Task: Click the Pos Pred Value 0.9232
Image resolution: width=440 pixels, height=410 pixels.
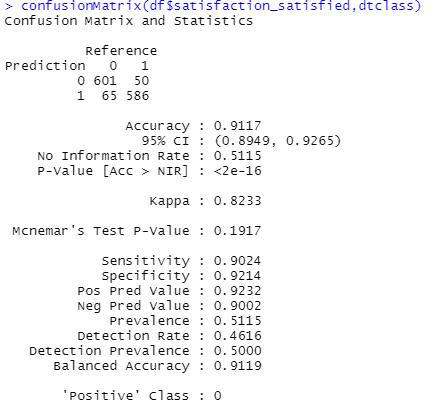Action: [237, 291]
